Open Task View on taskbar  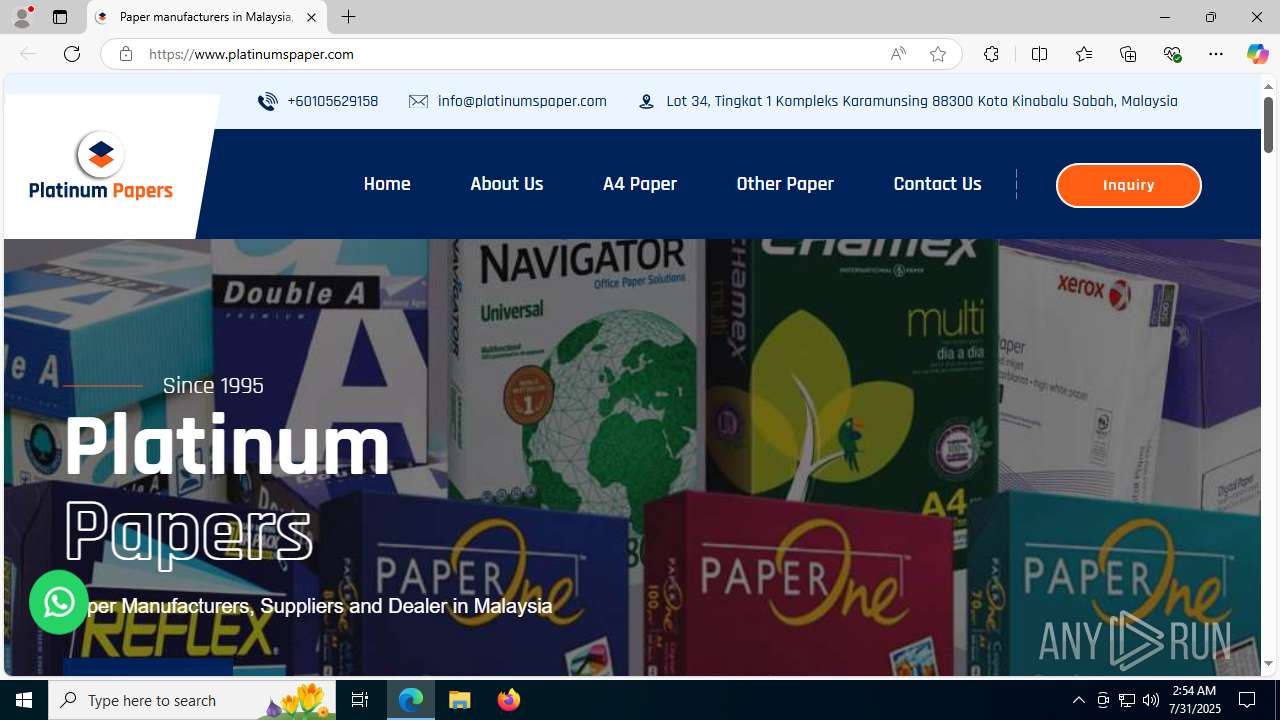coord(360,700)
